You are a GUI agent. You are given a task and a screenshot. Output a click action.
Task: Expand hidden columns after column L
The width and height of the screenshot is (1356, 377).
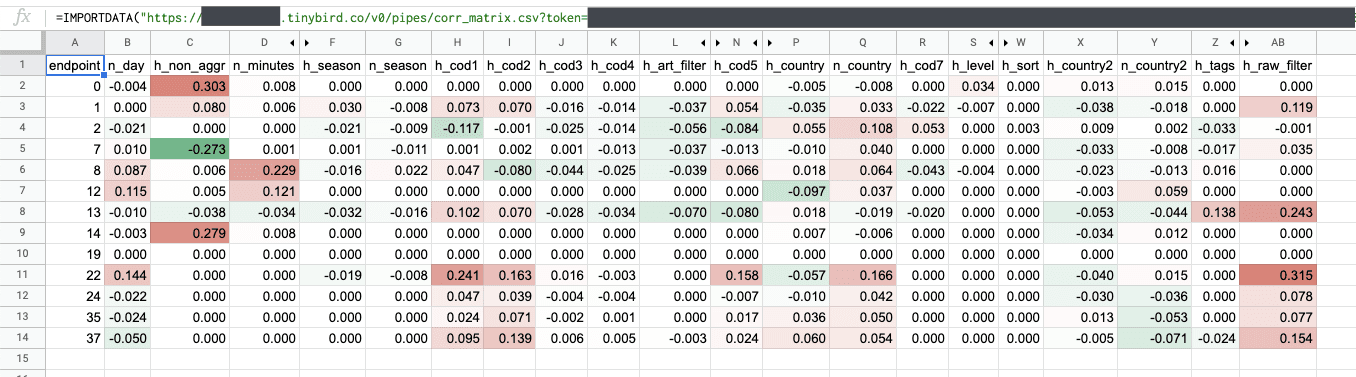tap(703, 43)
